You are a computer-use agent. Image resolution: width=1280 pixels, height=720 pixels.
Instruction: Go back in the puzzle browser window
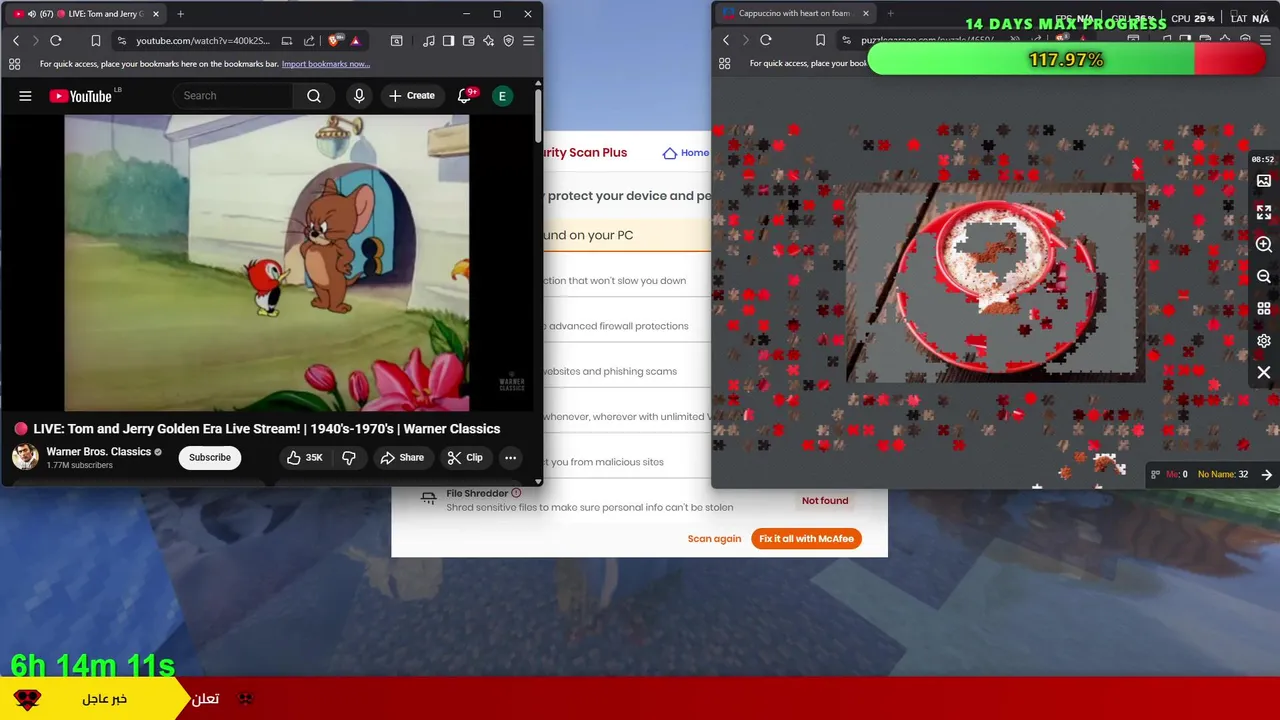[x=726, y=41]
